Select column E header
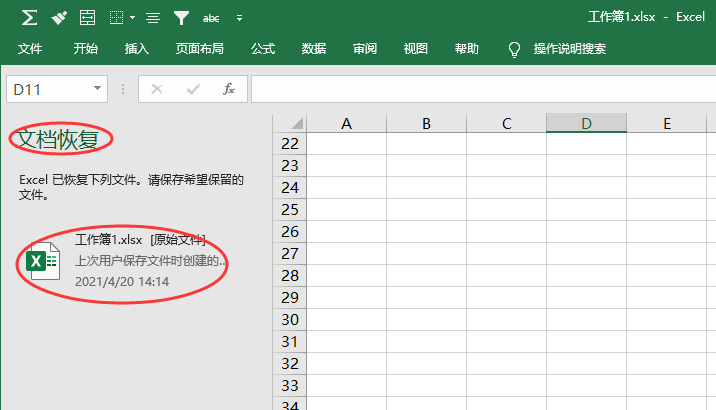Viewport: 716px width, 410px height. [x=667, y=123]
